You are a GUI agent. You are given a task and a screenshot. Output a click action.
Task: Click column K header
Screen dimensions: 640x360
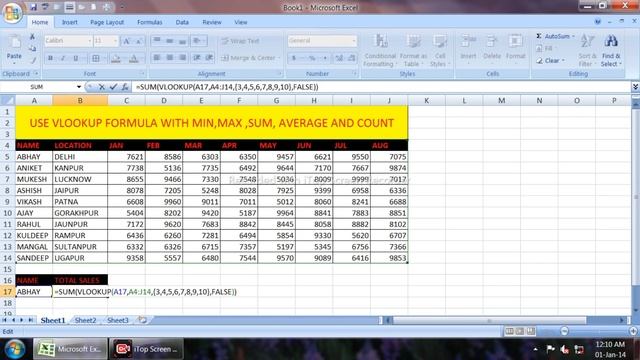coord(427,100)
